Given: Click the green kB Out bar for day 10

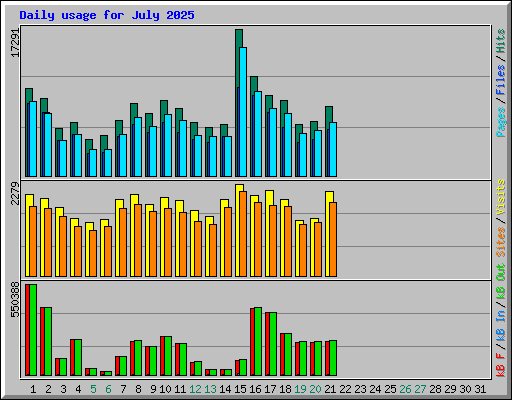Looking at the screenshot, I should click(168, 356).
